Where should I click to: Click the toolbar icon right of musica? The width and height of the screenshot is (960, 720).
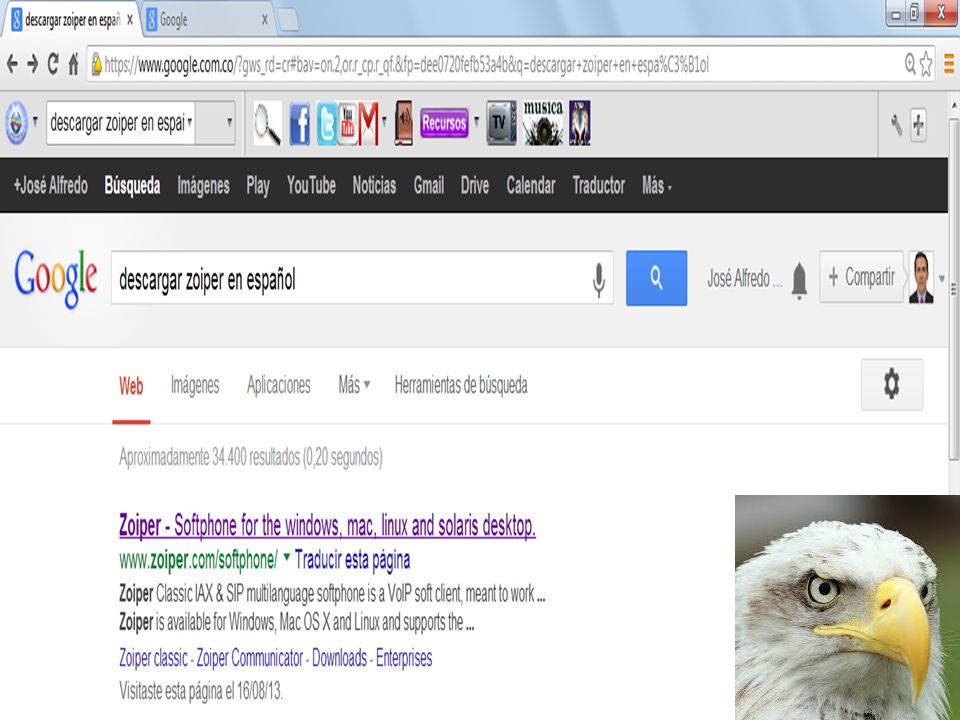(580, 124)
